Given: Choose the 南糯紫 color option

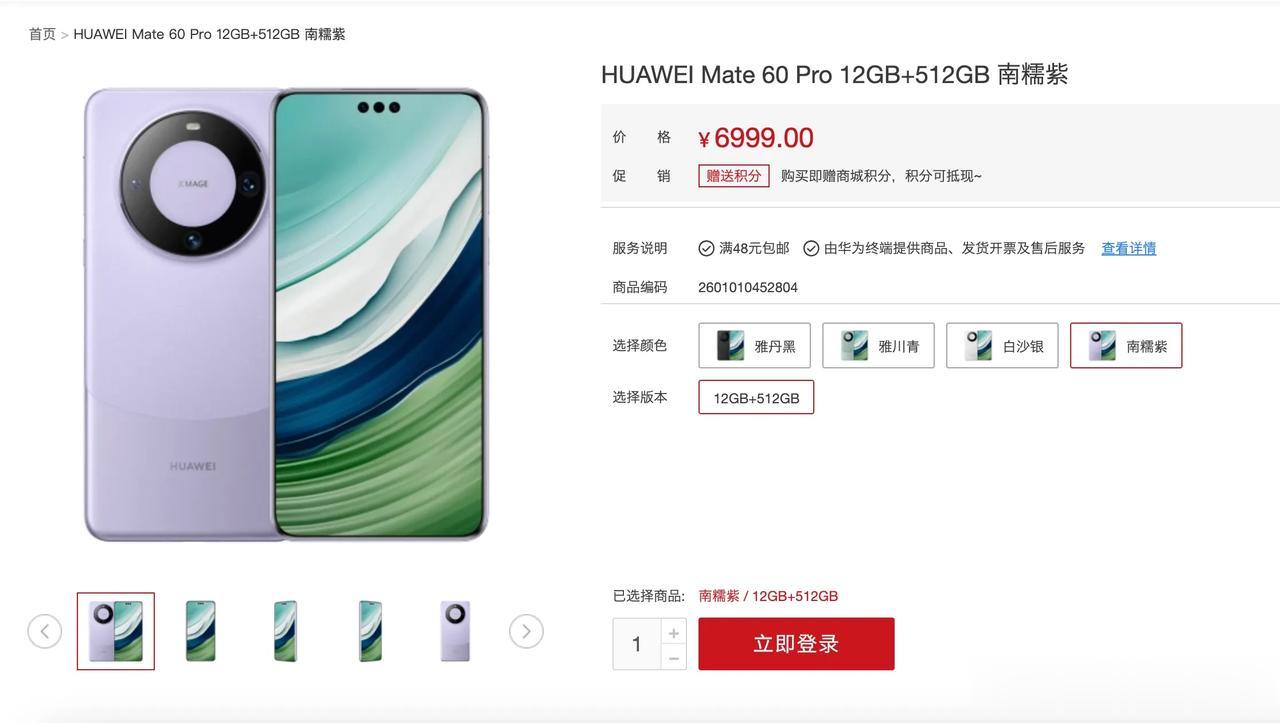Looking at the screenshot, I should (1126, 346).
